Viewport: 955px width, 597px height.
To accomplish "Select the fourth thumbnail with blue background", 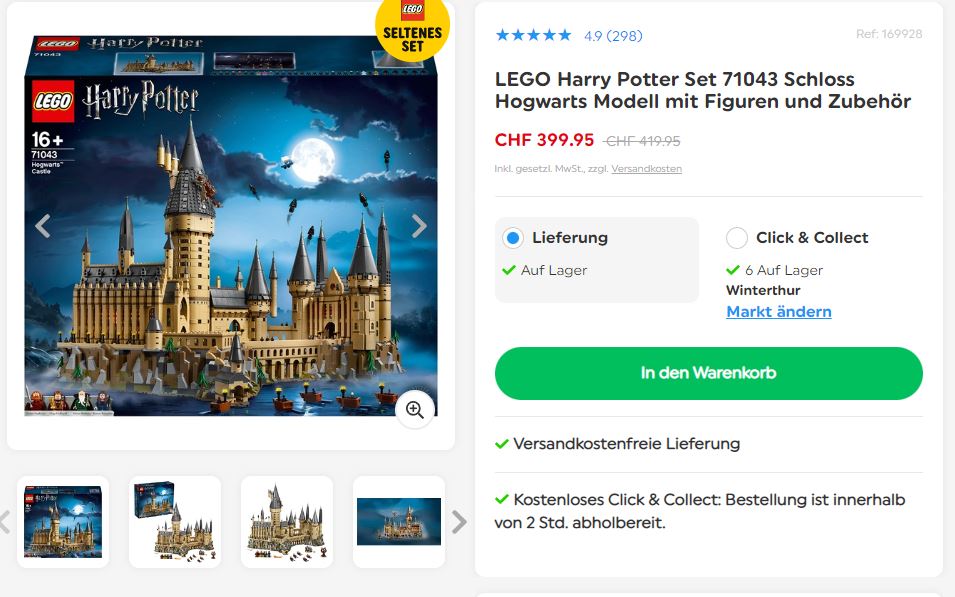I will (x=399, y=522).
